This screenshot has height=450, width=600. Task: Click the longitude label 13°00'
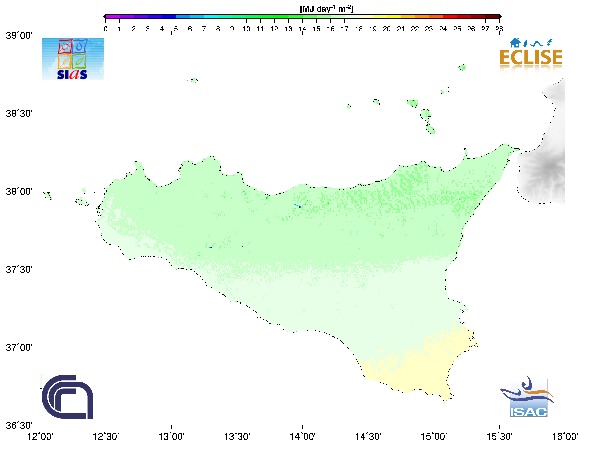point(171,436)
